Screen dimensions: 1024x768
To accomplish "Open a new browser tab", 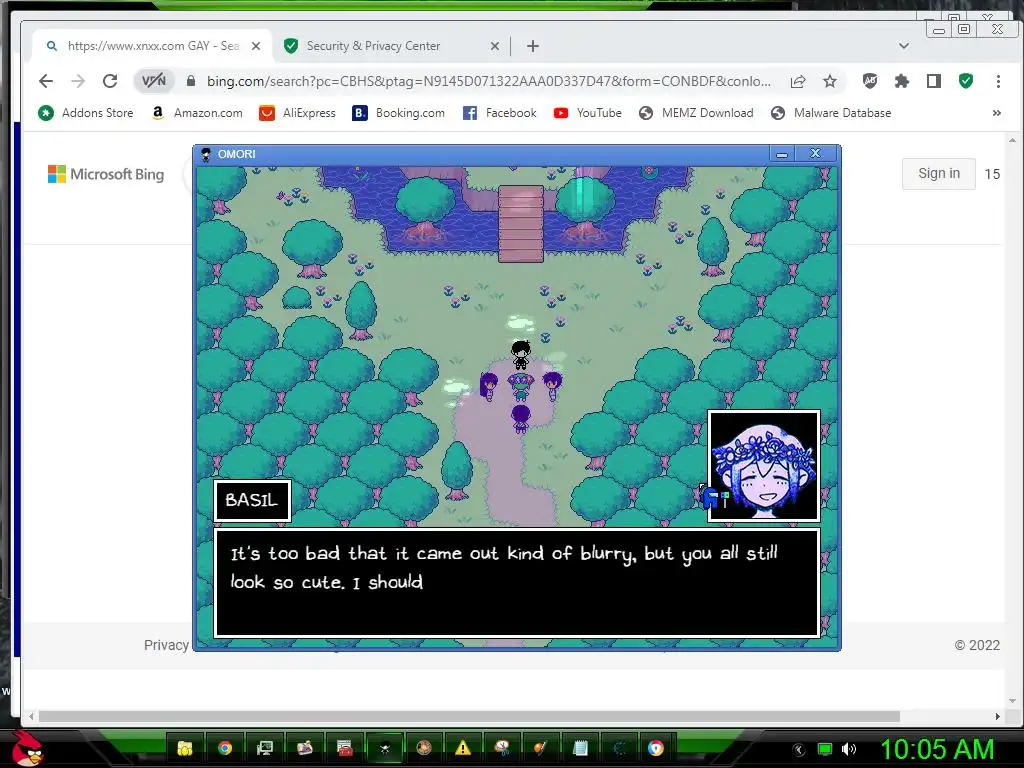I will tap(533, 46).
